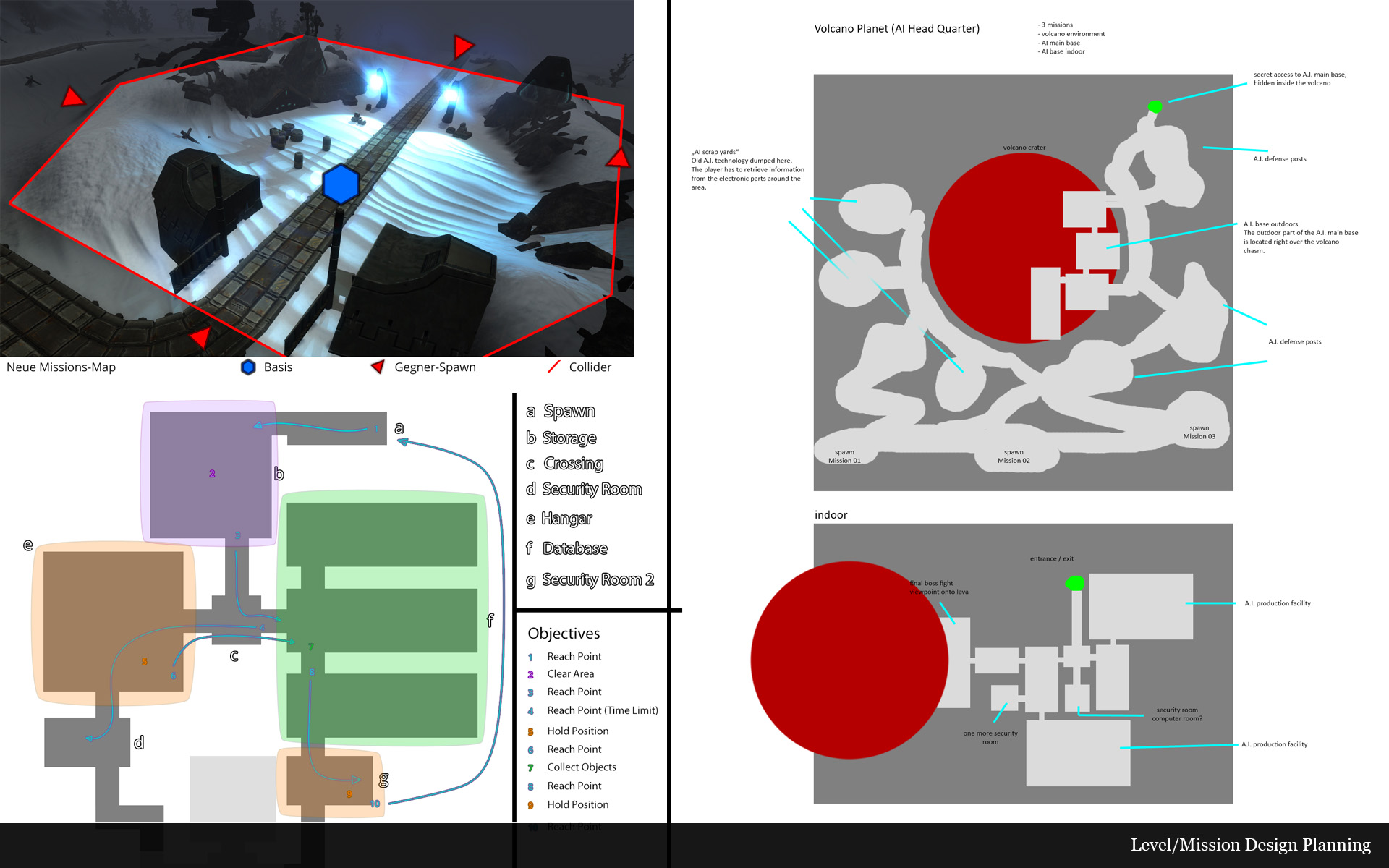Click the 'Hold Position' objective 9 text
The width and height of the screenshot is (1389, 868).
pos(577,804)
